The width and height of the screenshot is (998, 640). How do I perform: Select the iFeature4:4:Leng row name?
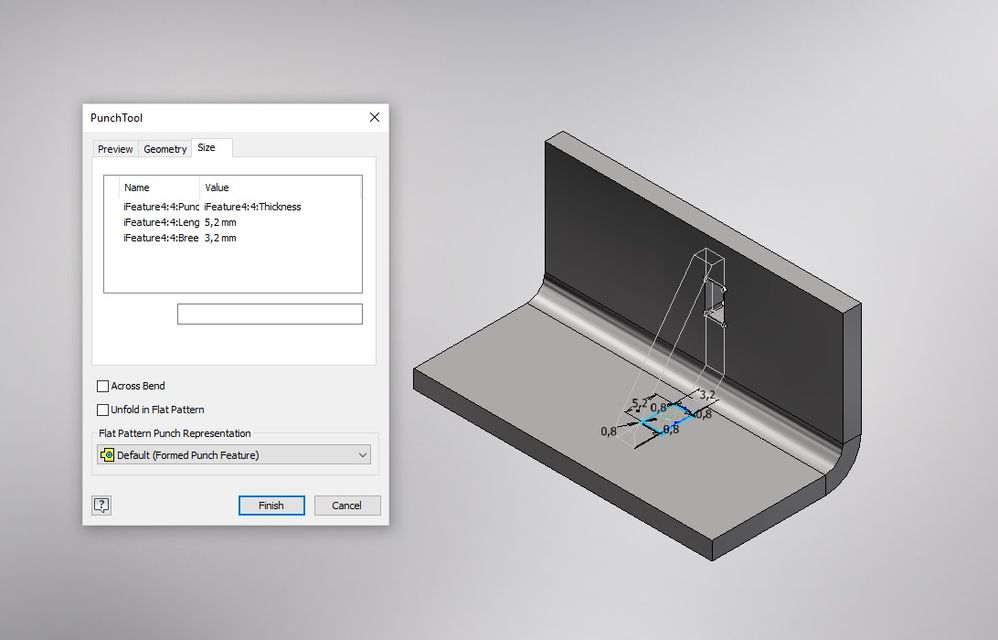click(x=161, y=222)
